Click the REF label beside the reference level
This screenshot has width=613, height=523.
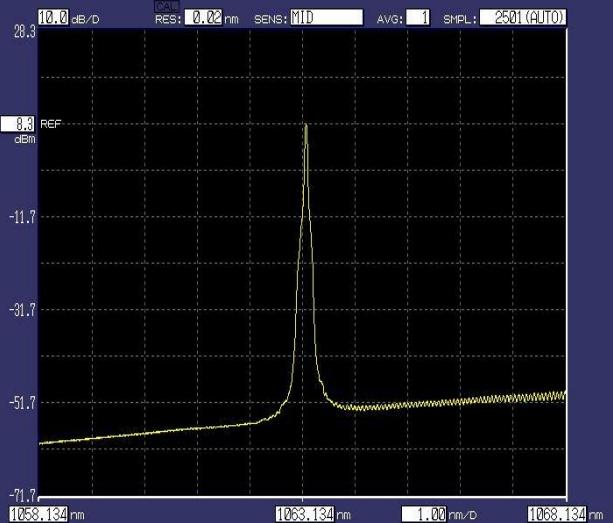pos(50,124)
